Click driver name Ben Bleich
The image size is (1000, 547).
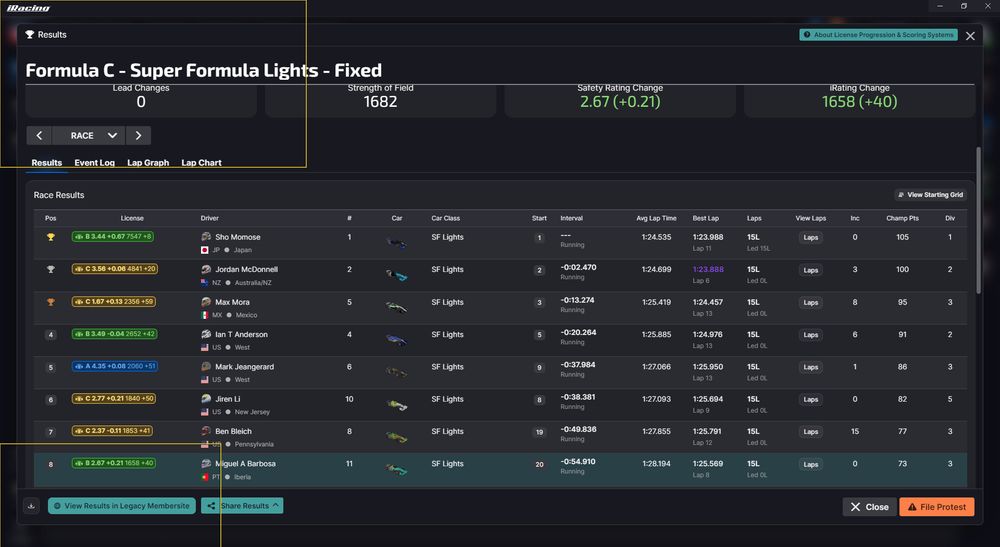tap(233, 431)
